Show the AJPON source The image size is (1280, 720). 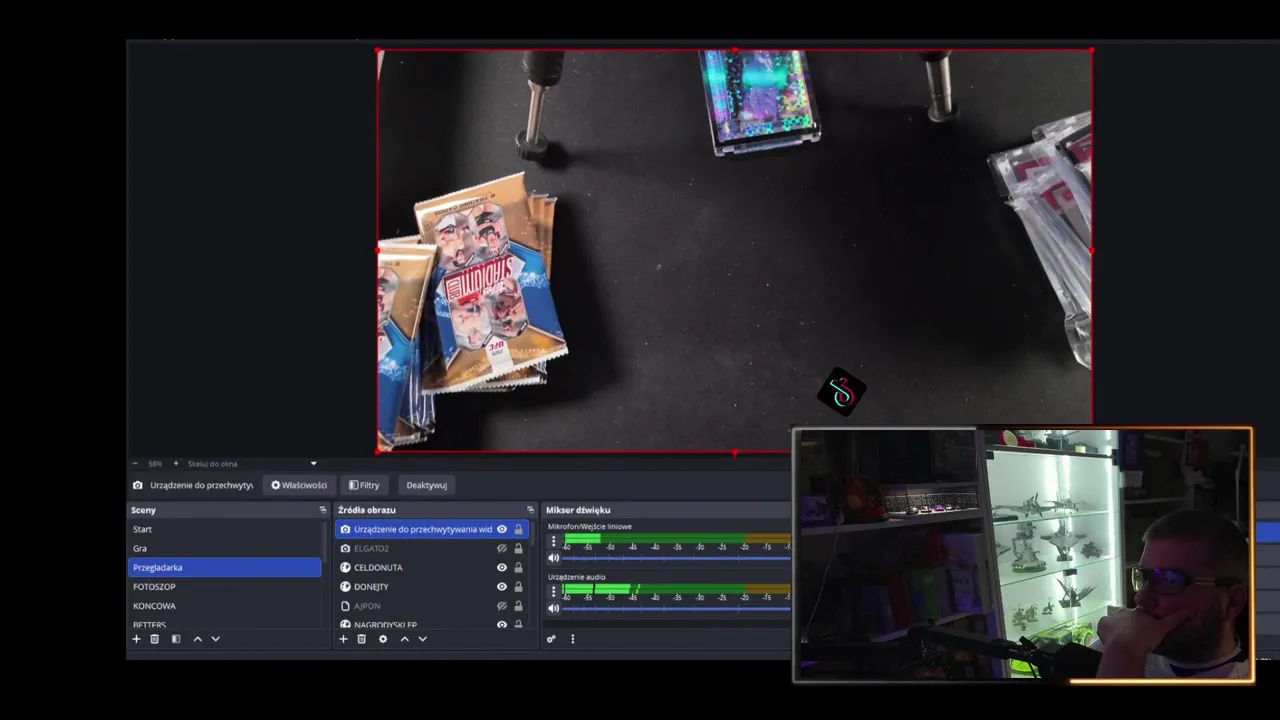tap(502, 605)
